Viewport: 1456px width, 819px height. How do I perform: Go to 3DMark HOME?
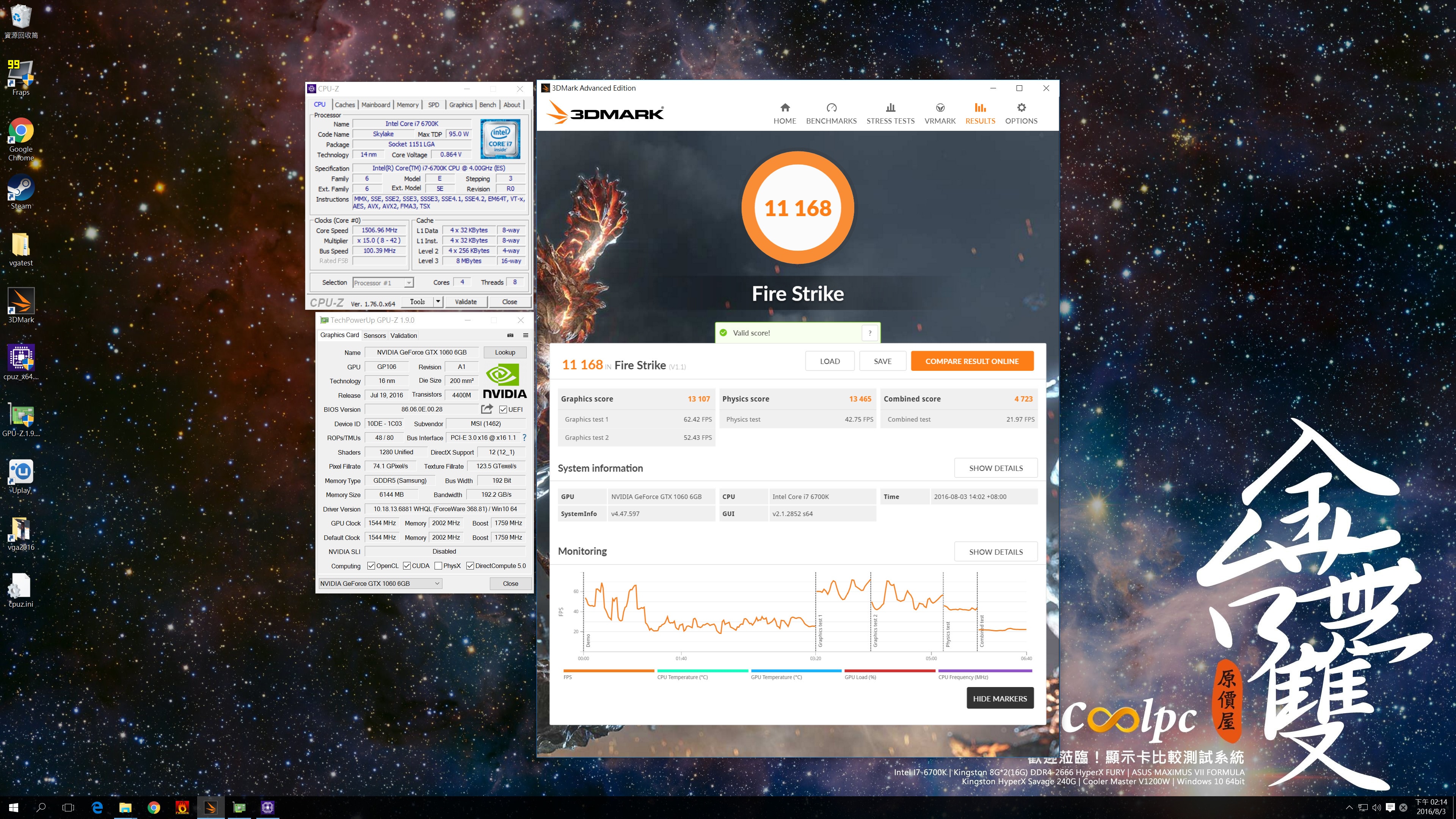(x=784, y=113)
